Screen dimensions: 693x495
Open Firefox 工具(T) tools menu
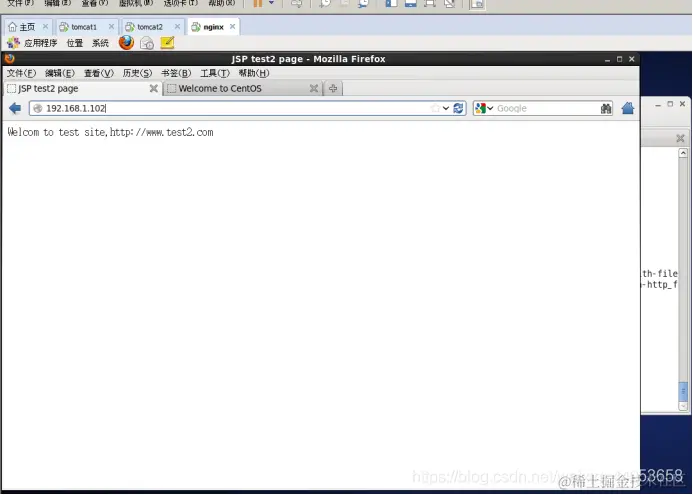click(x=215, y=73)
